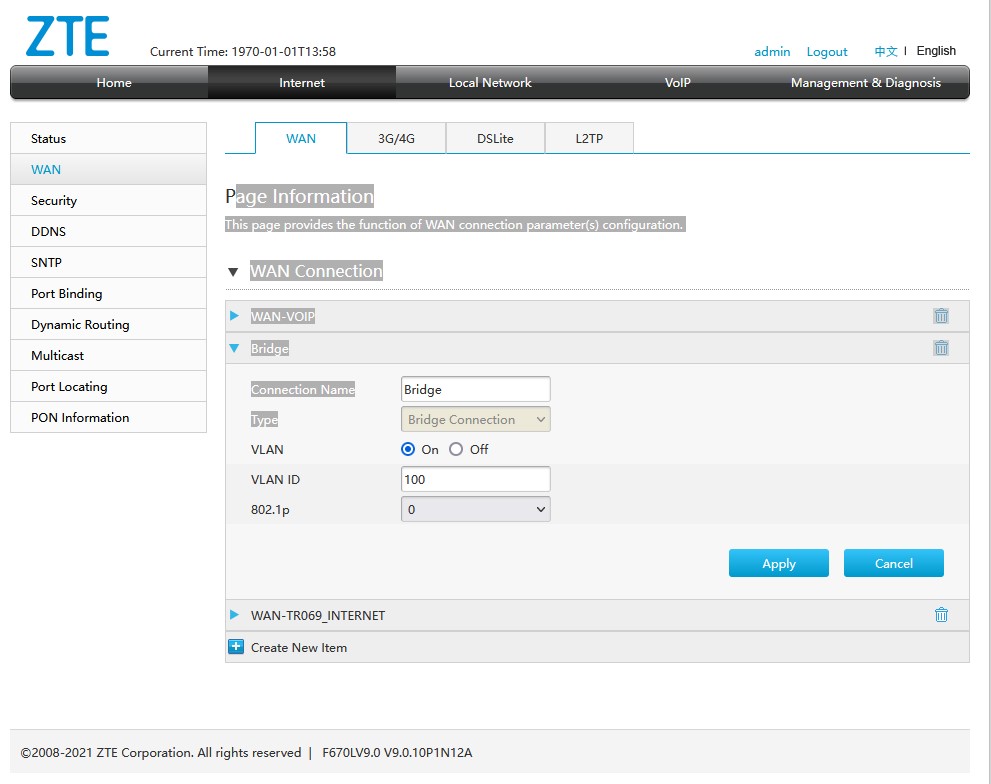991x784 pixels.
Task: Open Multicast in the sidebar
Action: (x=108, y=355)
